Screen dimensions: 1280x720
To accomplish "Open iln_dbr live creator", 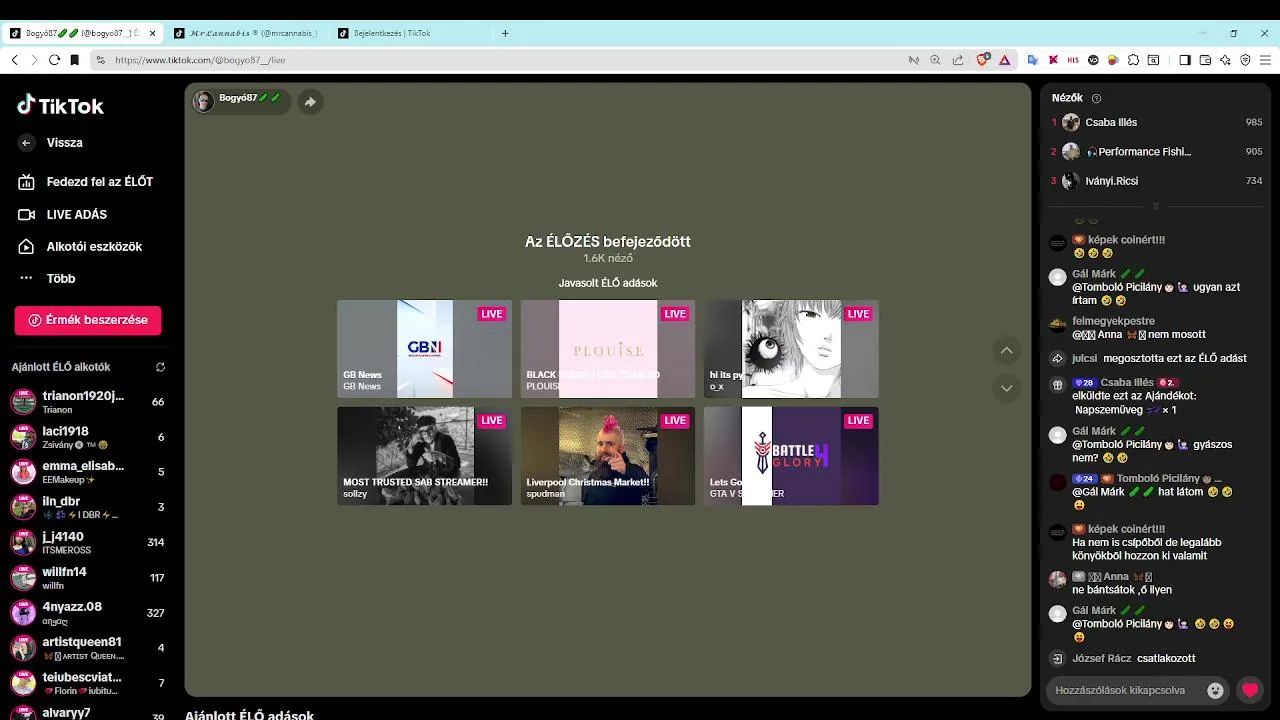I will pos(88,506).
